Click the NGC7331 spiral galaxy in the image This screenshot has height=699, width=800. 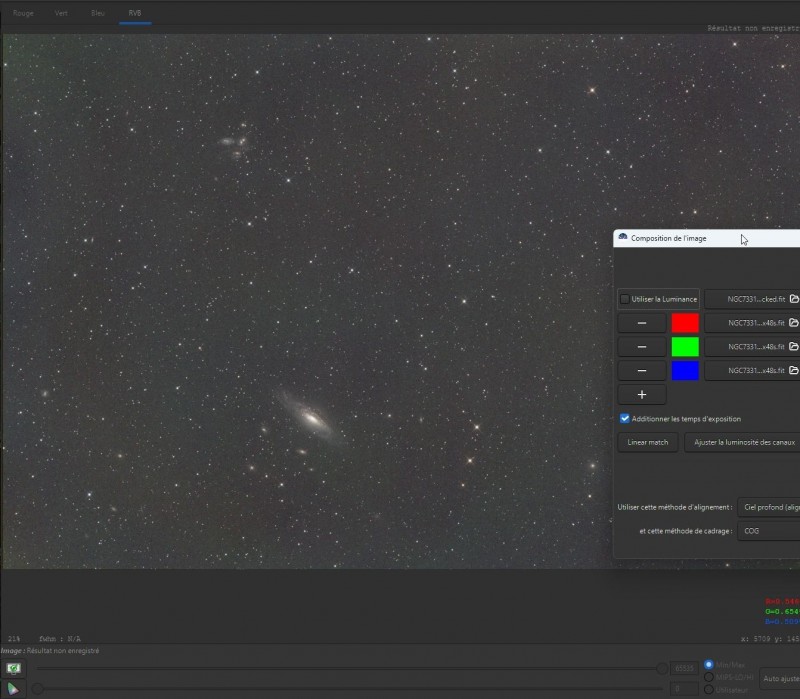click(x=312, y=419)
